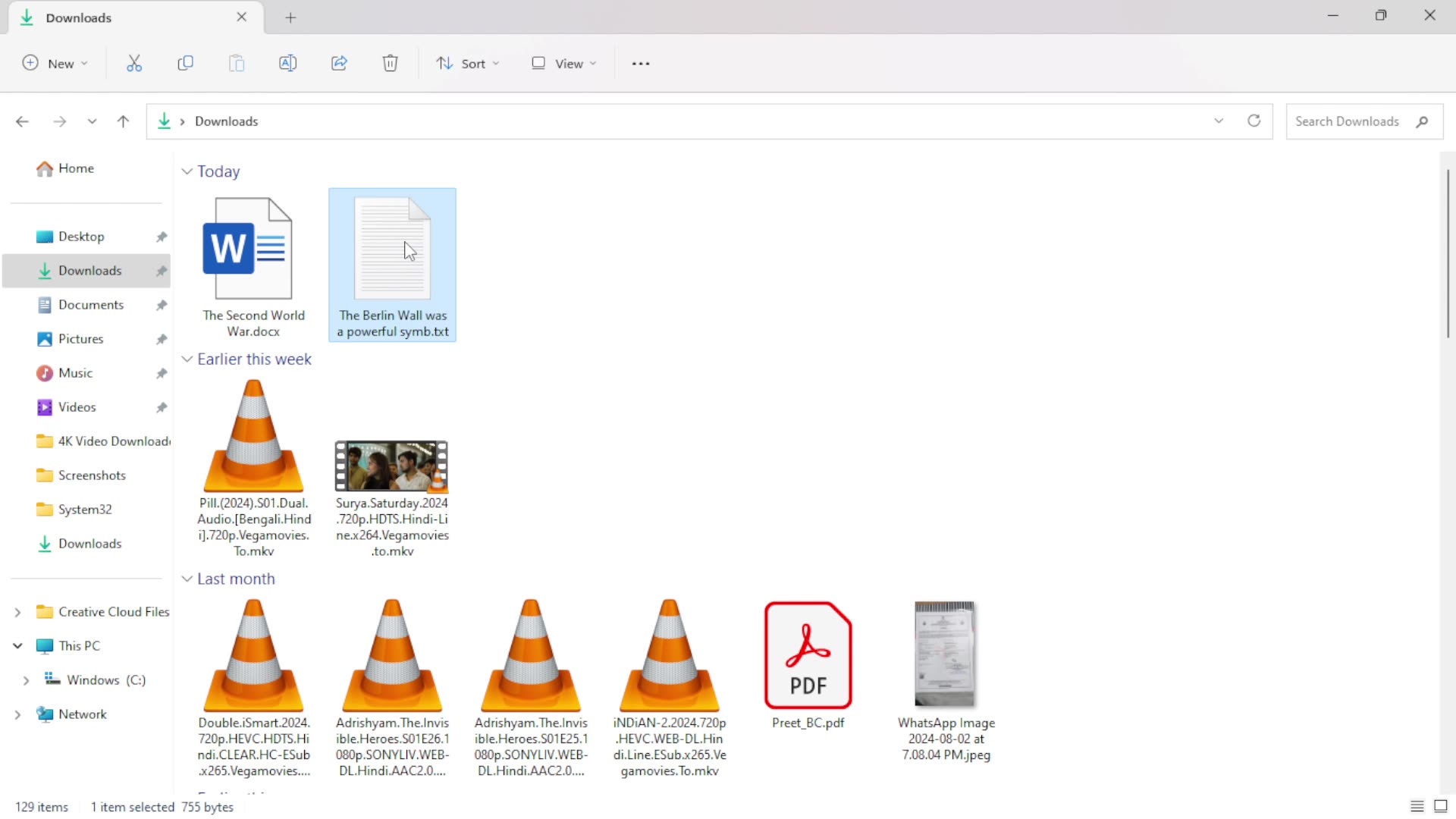Collapse the Last month group
Viewport: 1456px width, 819px height.
pyautogui.click(x=187, y=579)
